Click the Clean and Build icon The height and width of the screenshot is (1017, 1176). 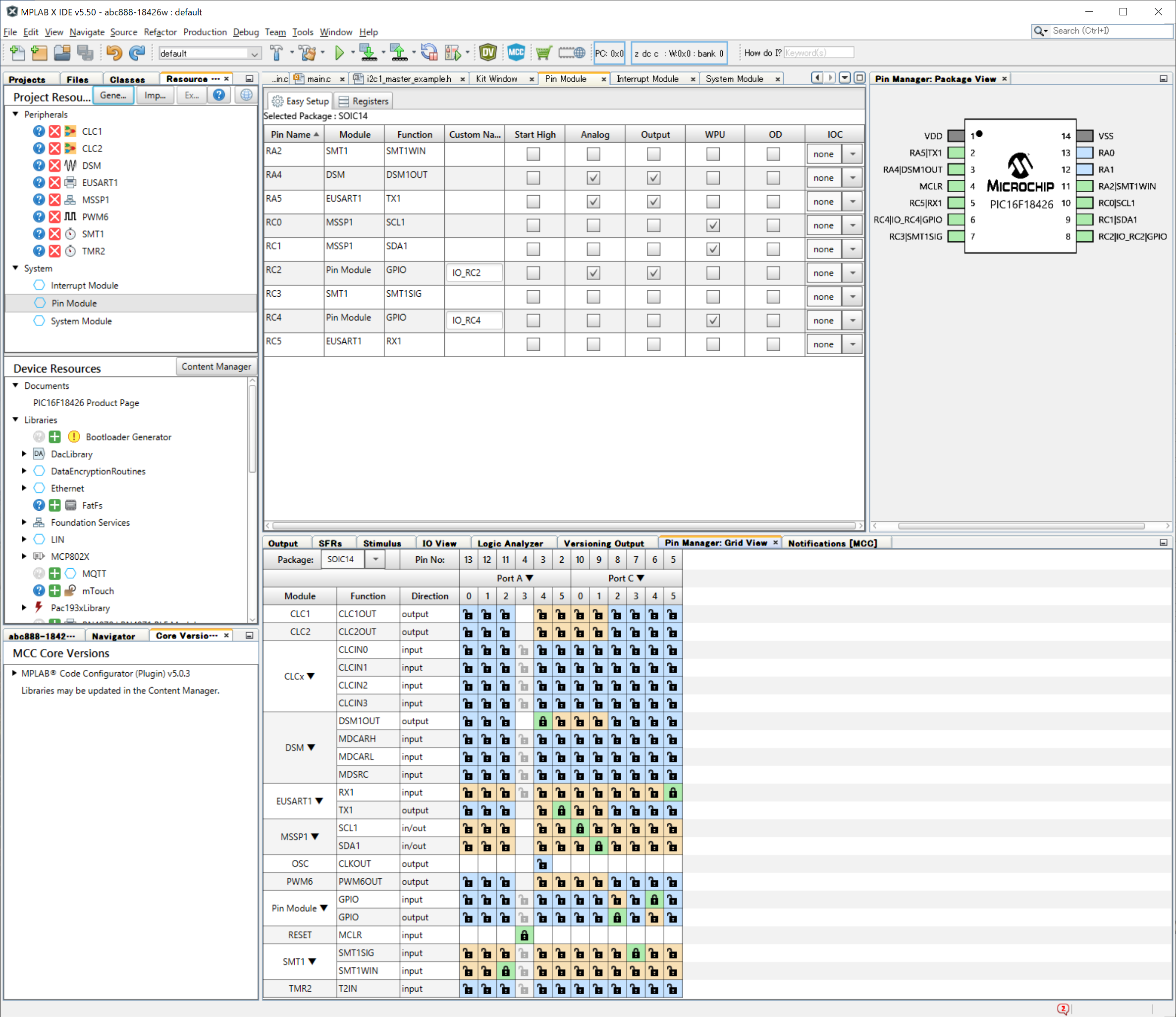308,53
